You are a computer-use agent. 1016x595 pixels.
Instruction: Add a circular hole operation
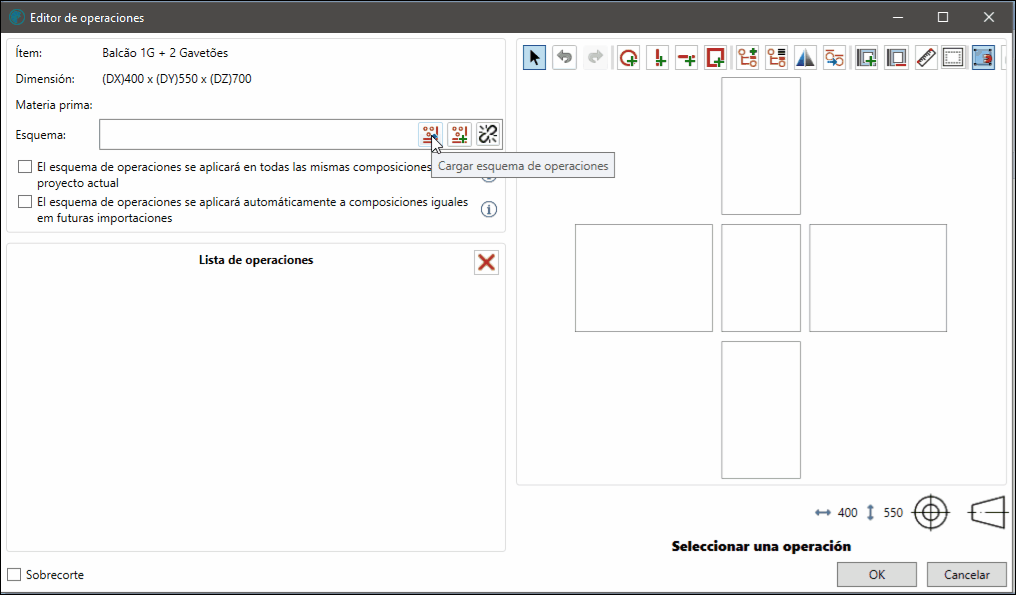click(629, 58)
